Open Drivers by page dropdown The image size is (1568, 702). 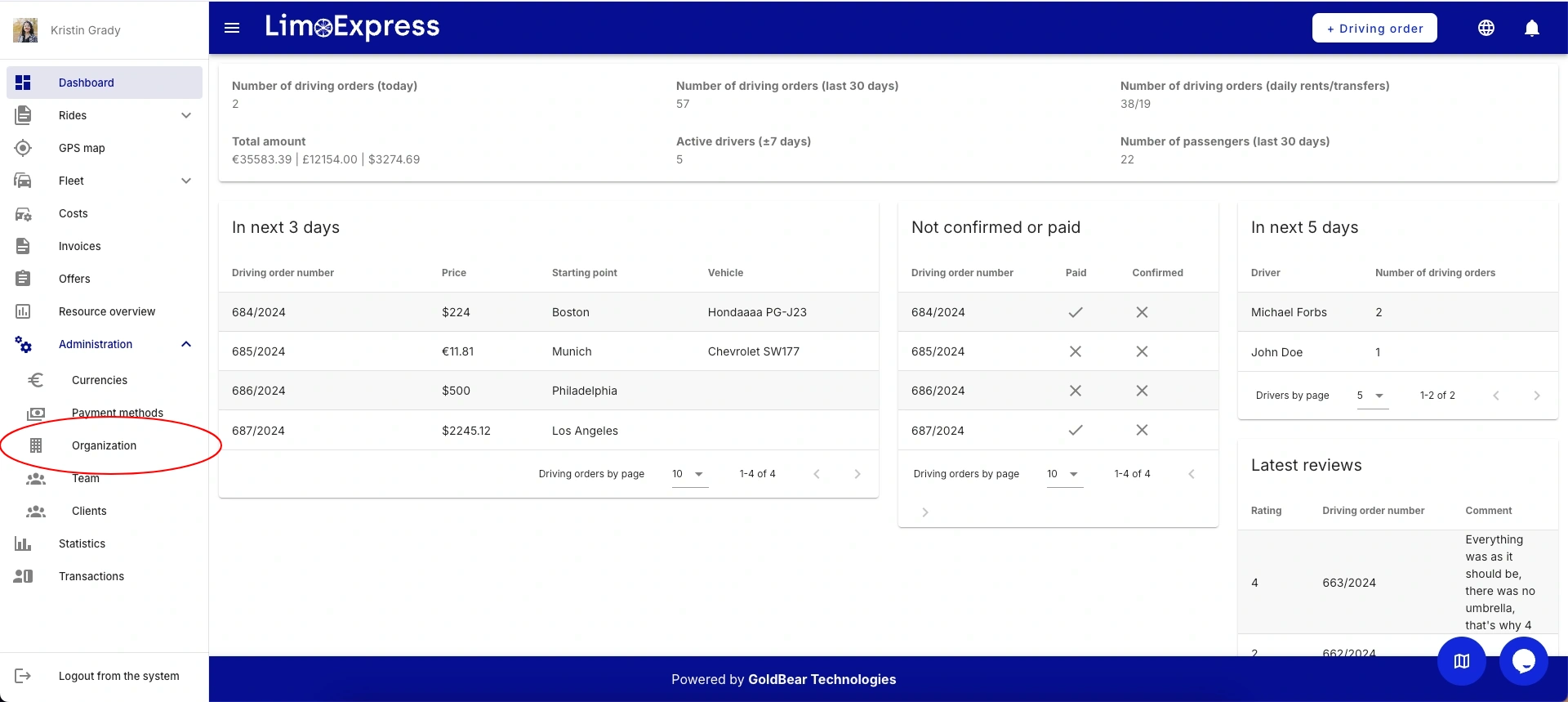click(1372, 396)
